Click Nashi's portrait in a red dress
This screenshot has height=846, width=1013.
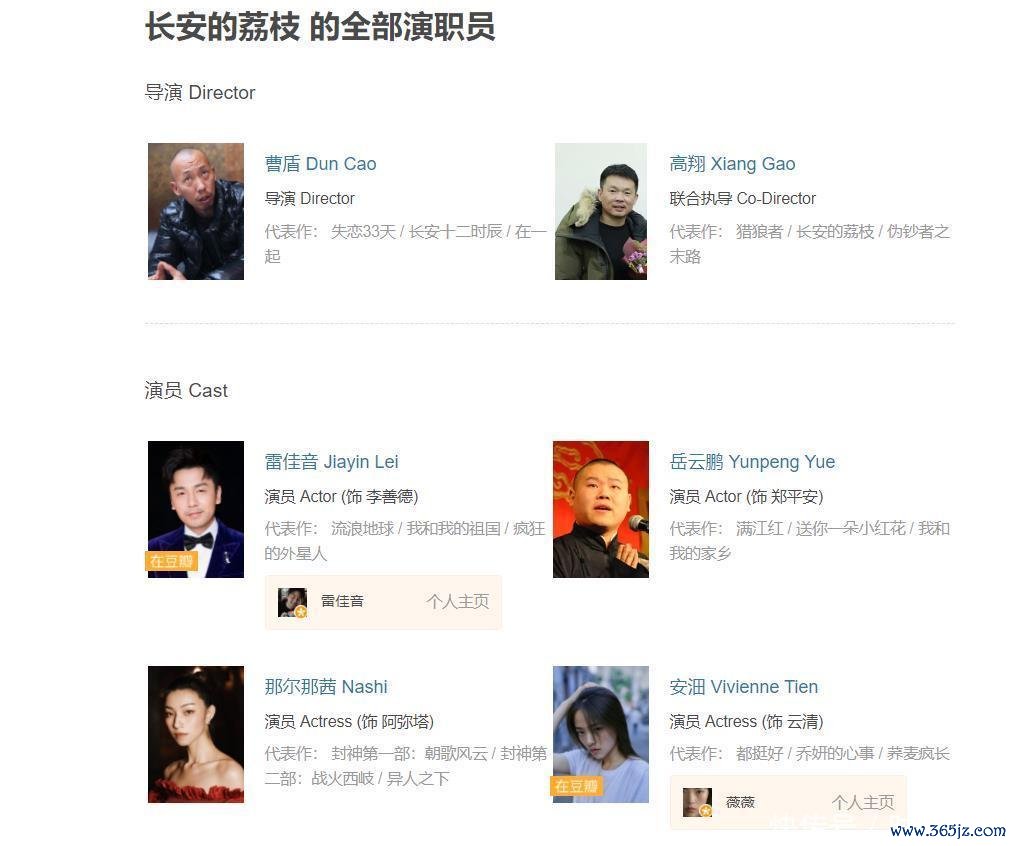coord(196,734)
